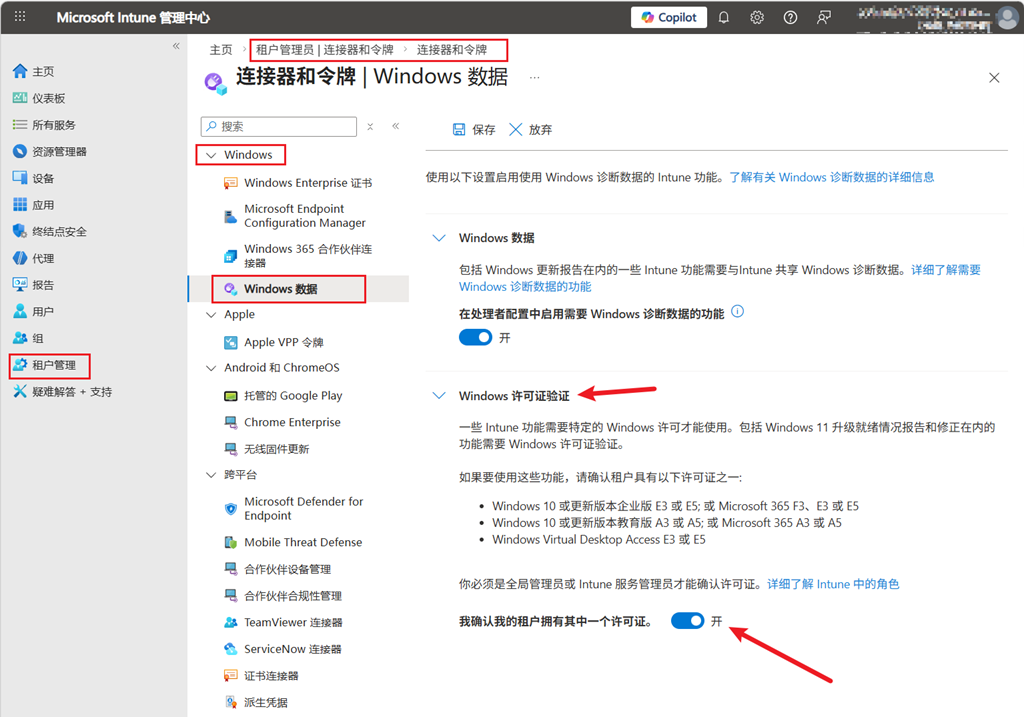This screenshot has height=717, width=1024.
Task: Click the Save disk icon
Action: tap(459, 130)
